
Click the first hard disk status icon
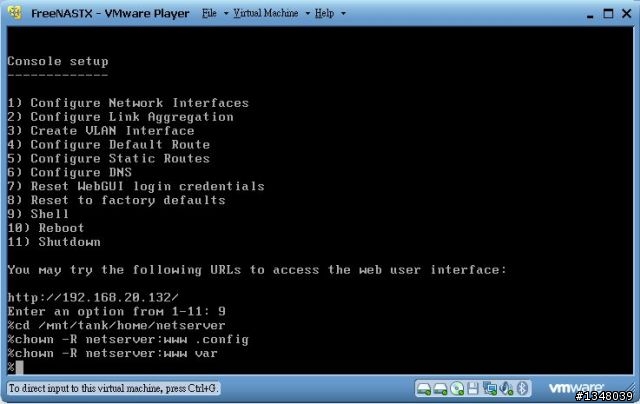(x=424, y=388)
